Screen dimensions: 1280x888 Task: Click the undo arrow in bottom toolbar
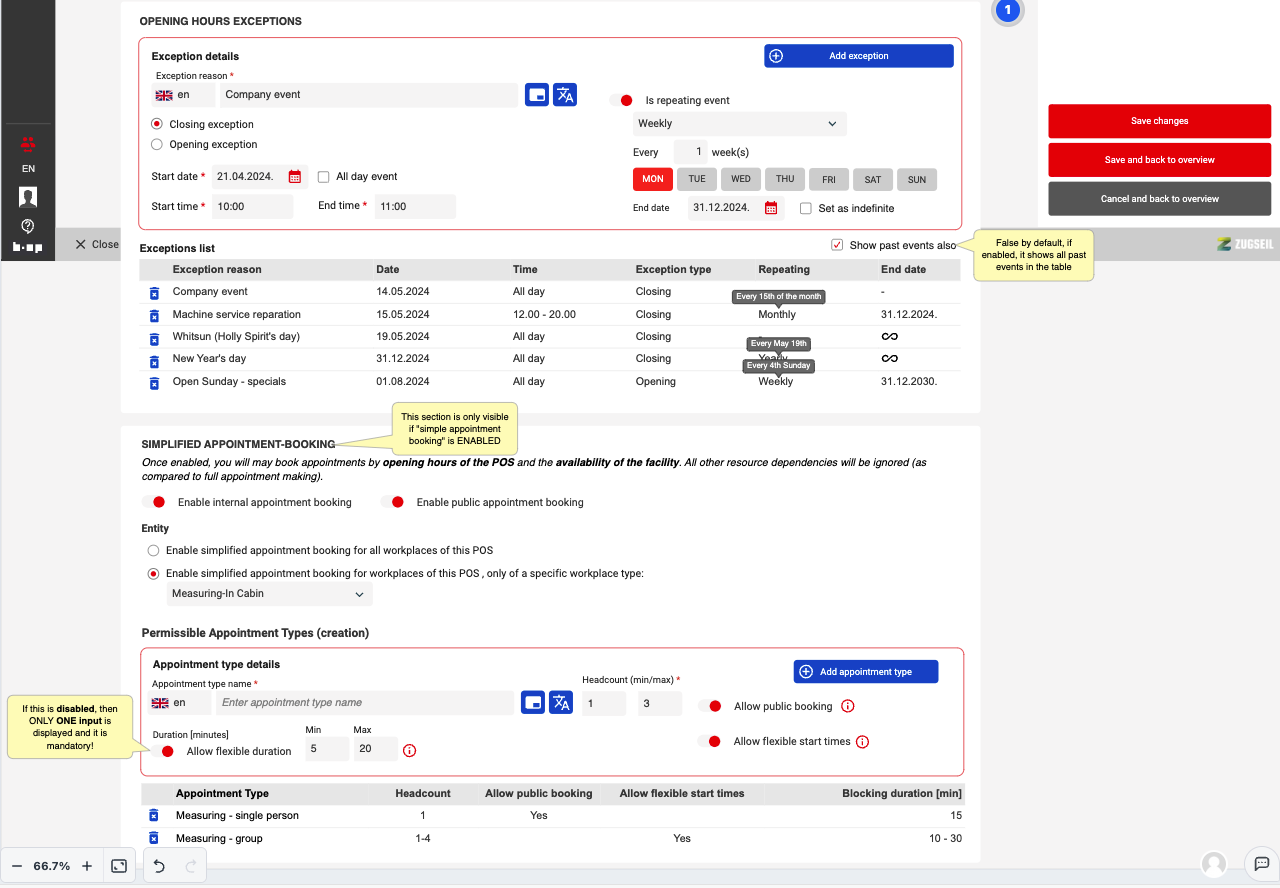[159, 866]
